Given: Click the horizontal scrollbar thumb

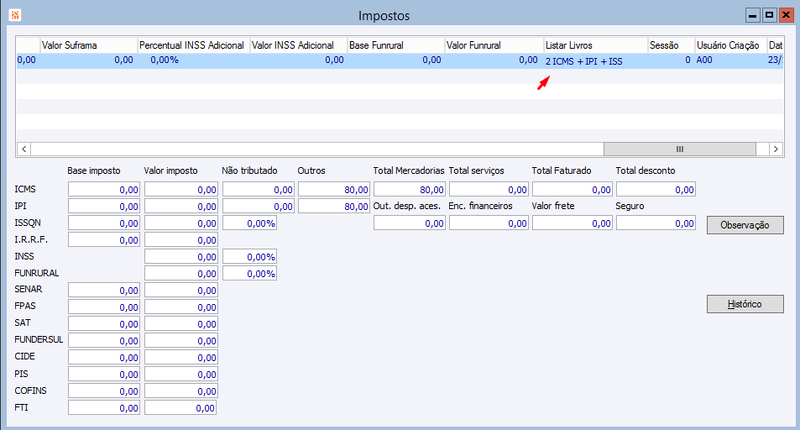Looking at the screenshot, I should click(x=680, y=149).
